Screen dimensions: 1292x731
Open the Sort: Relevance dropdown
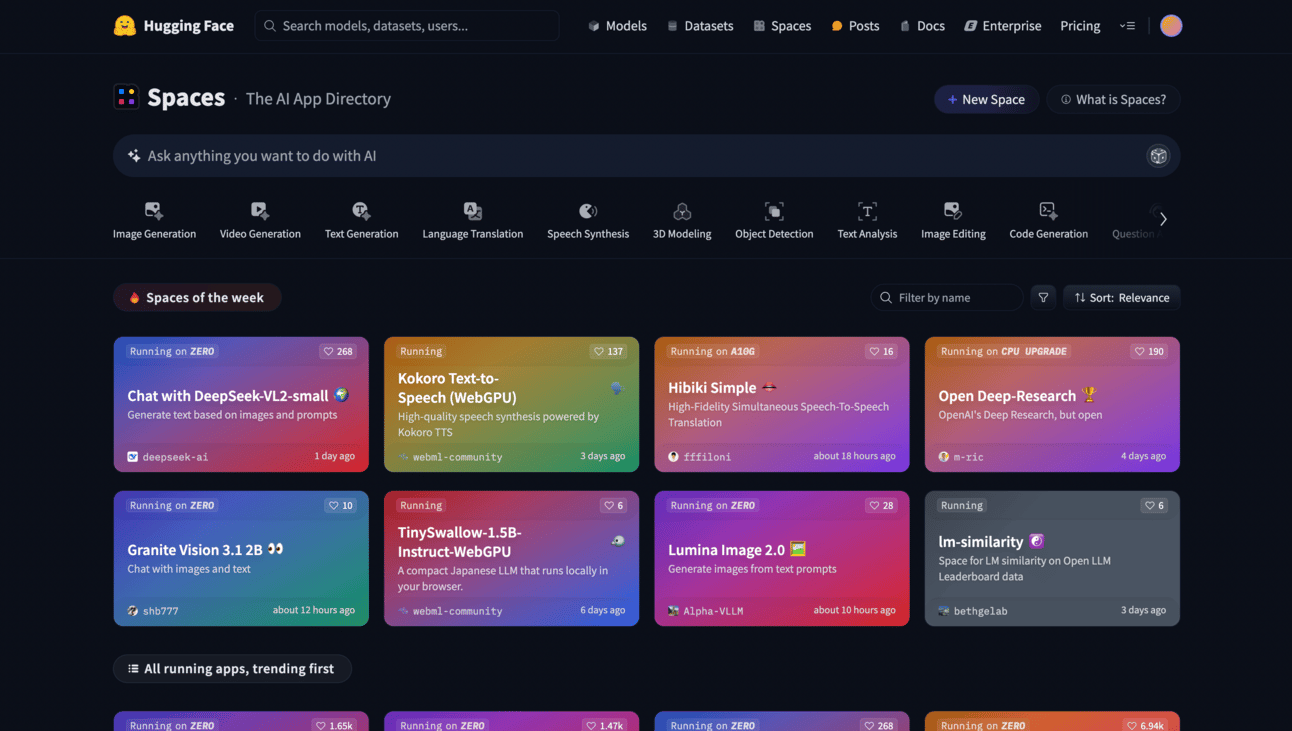(1122, 297)
